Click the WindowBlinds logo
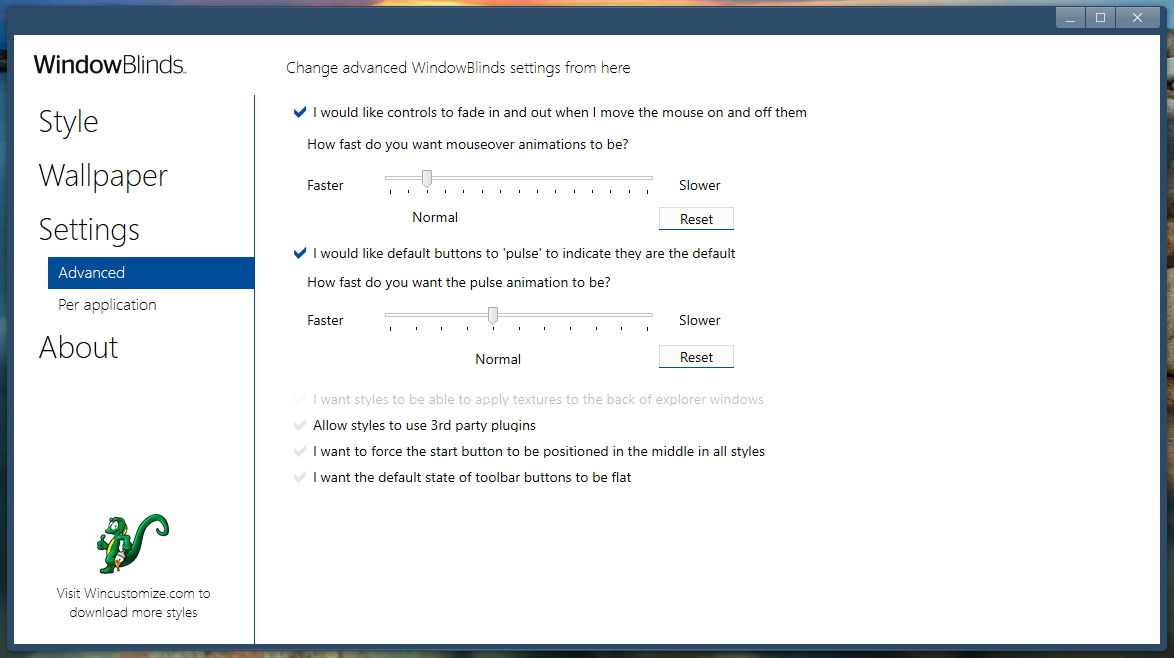The height and width of the screenshot is (658, 1174). pos(110,65)
